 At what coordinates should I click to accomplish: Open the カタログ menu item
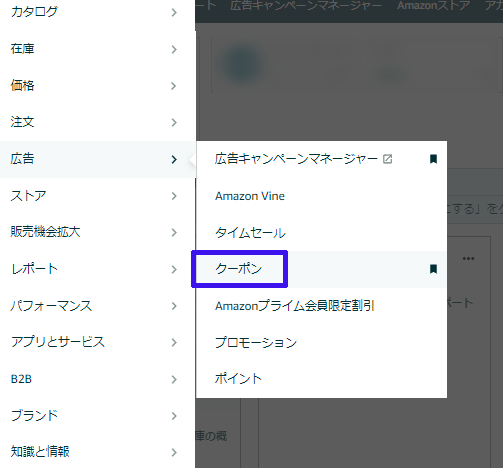[97, 12]
